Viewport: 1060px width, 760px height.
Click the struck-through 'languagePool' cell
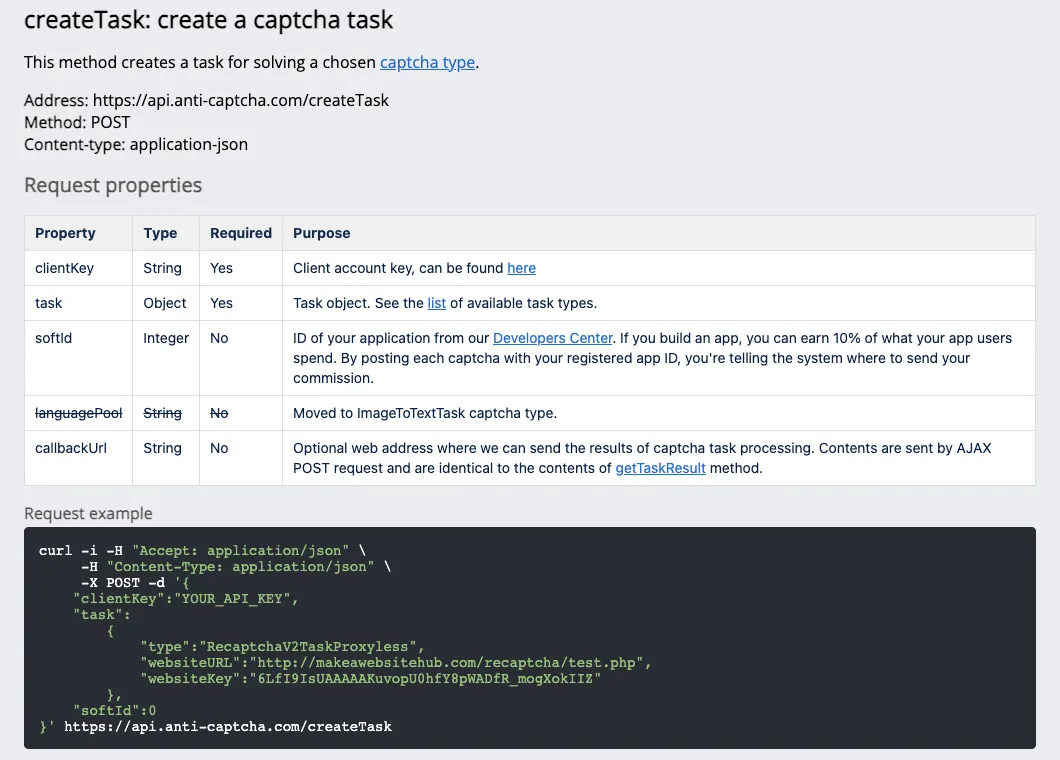[78, 413]
